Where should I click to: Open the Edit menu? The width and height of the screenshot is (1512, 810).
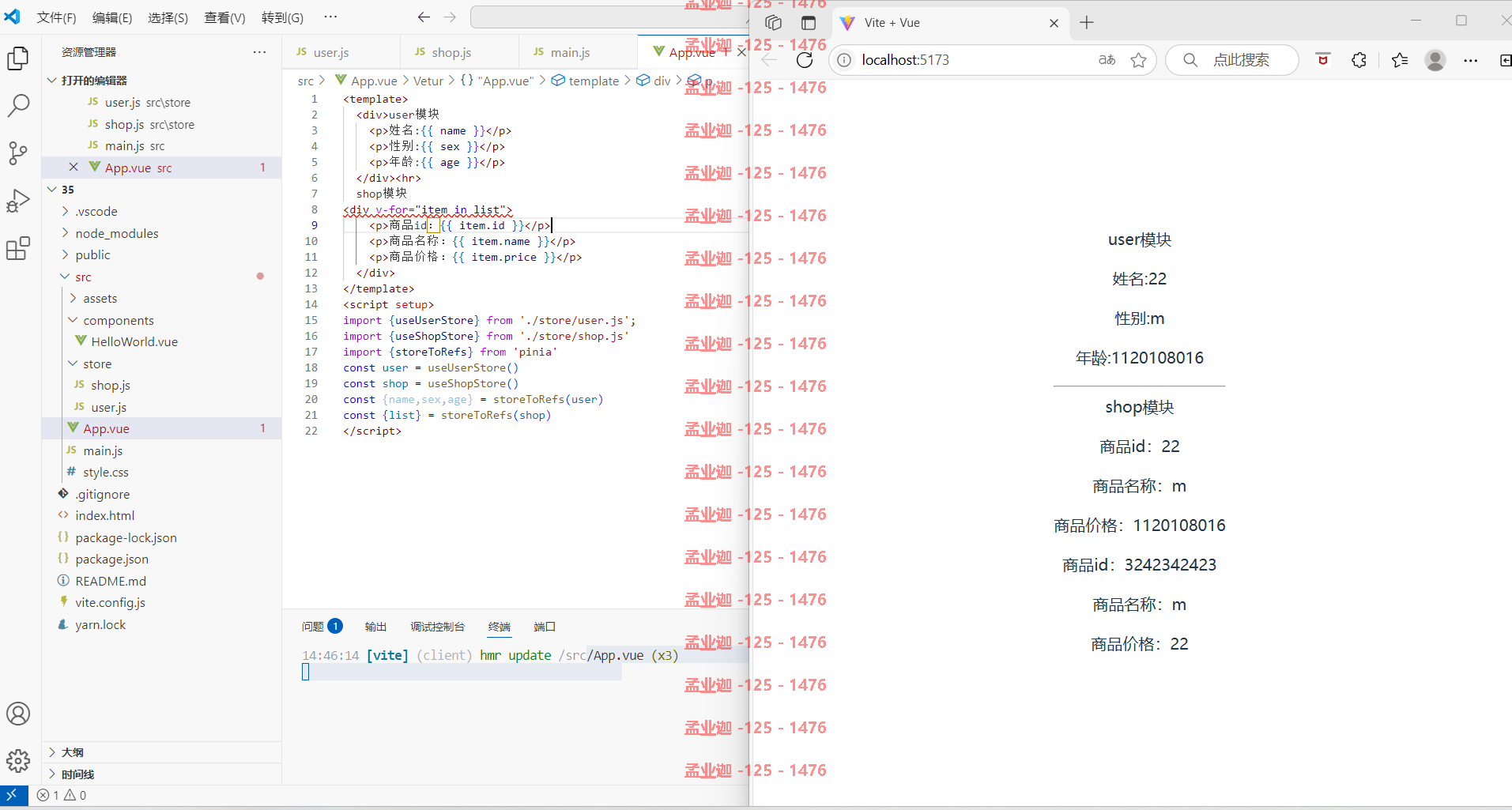click(112, 17)
